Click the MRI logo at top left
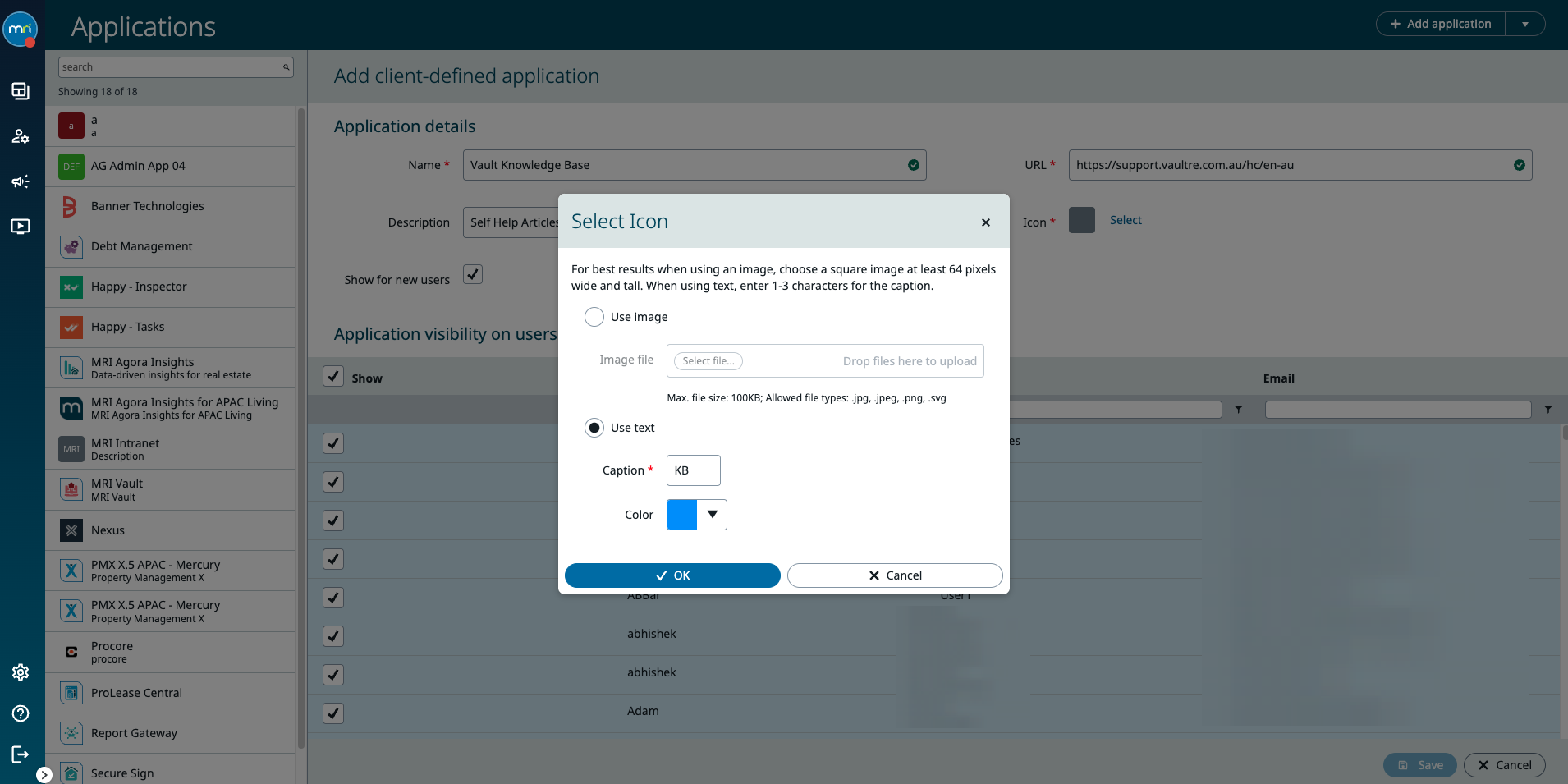 click(x=20, y=29)
